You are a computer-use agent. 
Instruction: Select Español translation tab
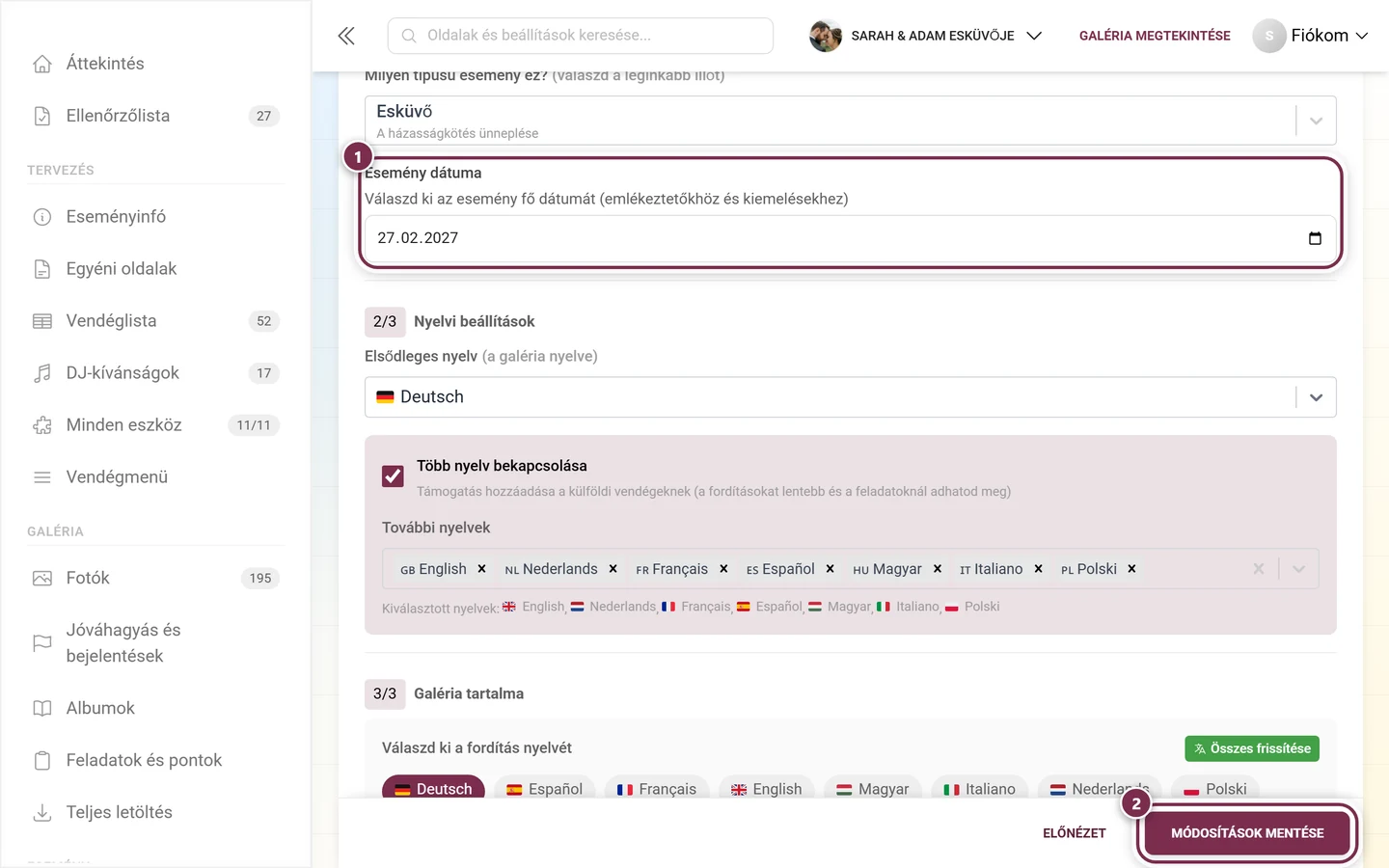(545, 789)
